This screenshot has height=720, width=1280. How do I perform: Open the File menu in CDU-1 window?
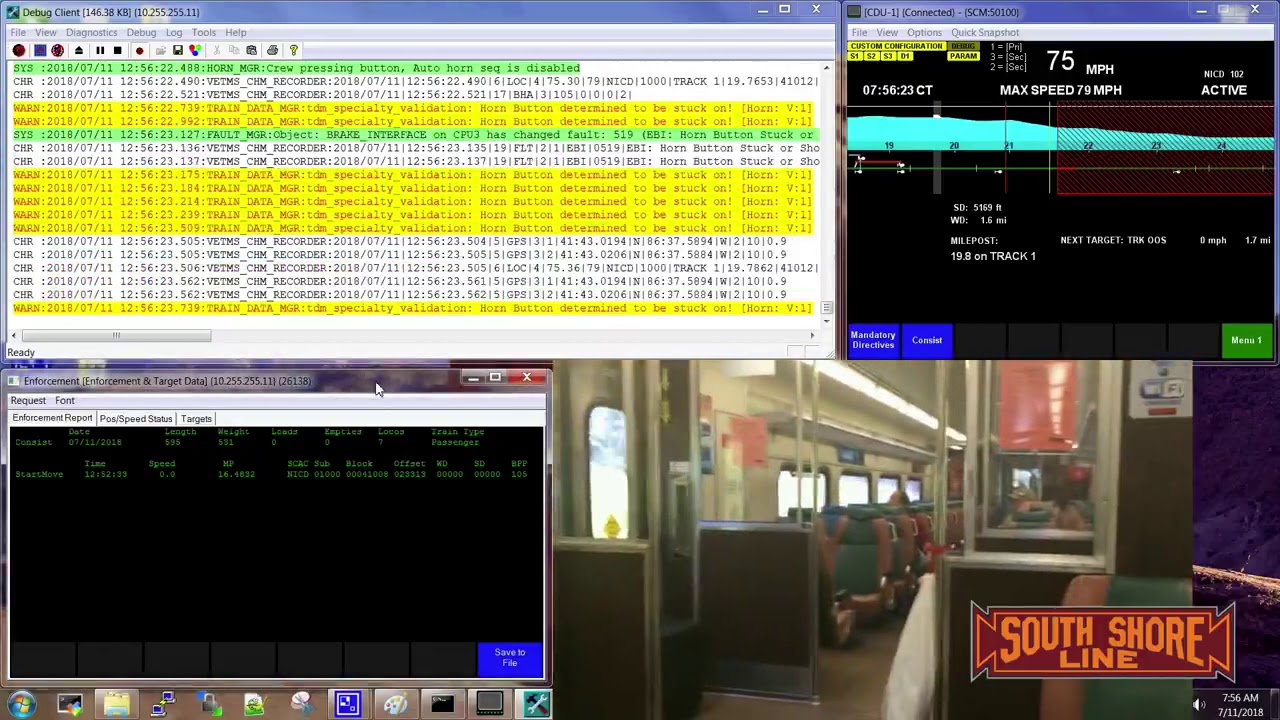click(x=859, y=32)
